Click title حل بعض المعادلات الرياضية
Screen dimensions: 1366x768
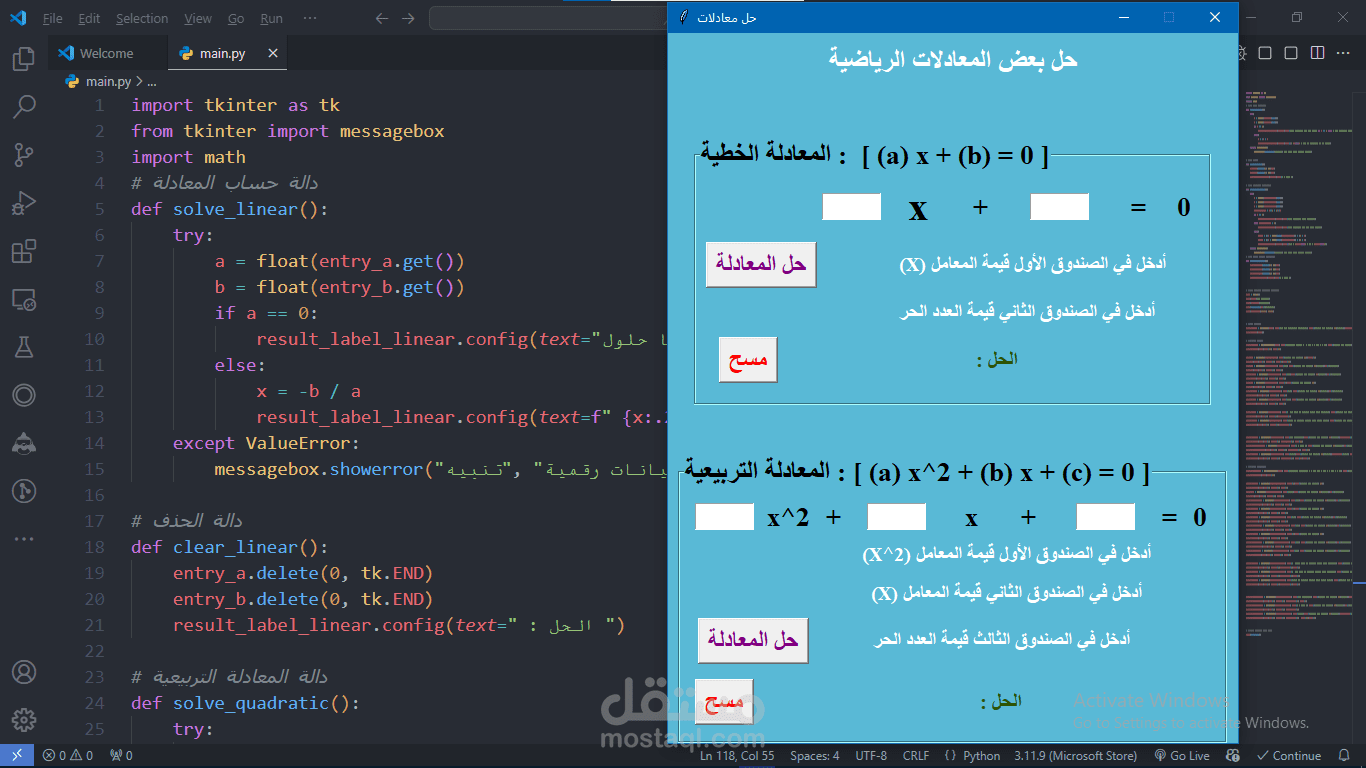(x=953, y=59)
